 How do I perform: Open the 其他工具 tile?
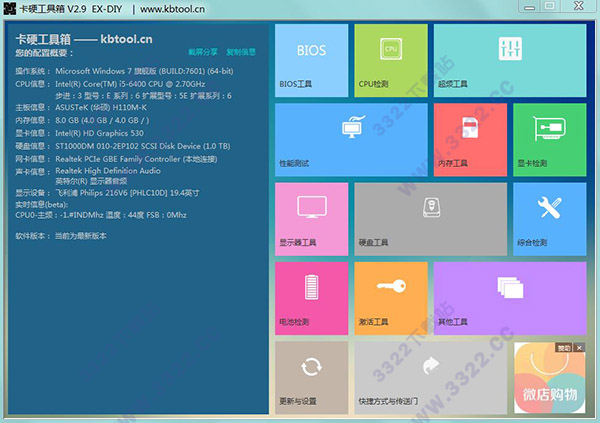pos(510,298)
